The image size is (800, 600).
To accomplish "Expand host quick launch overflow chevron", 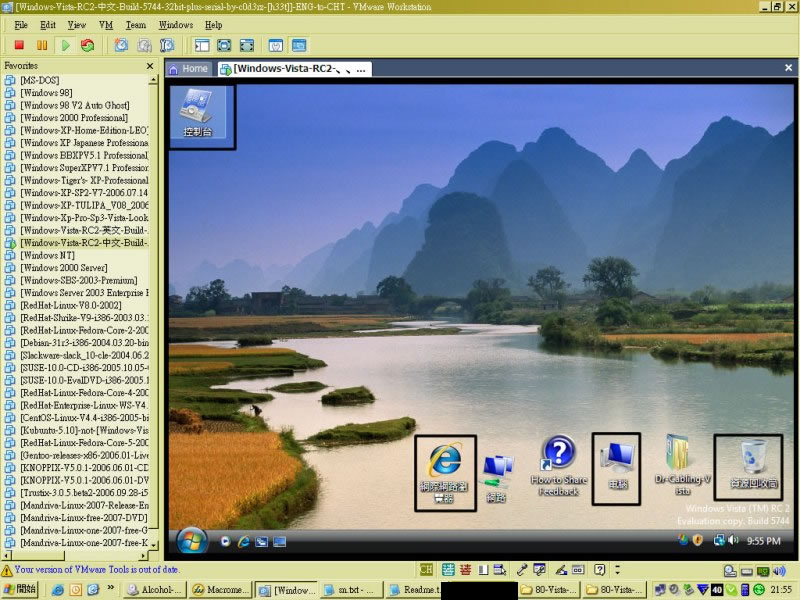I will tap(110, 588).
